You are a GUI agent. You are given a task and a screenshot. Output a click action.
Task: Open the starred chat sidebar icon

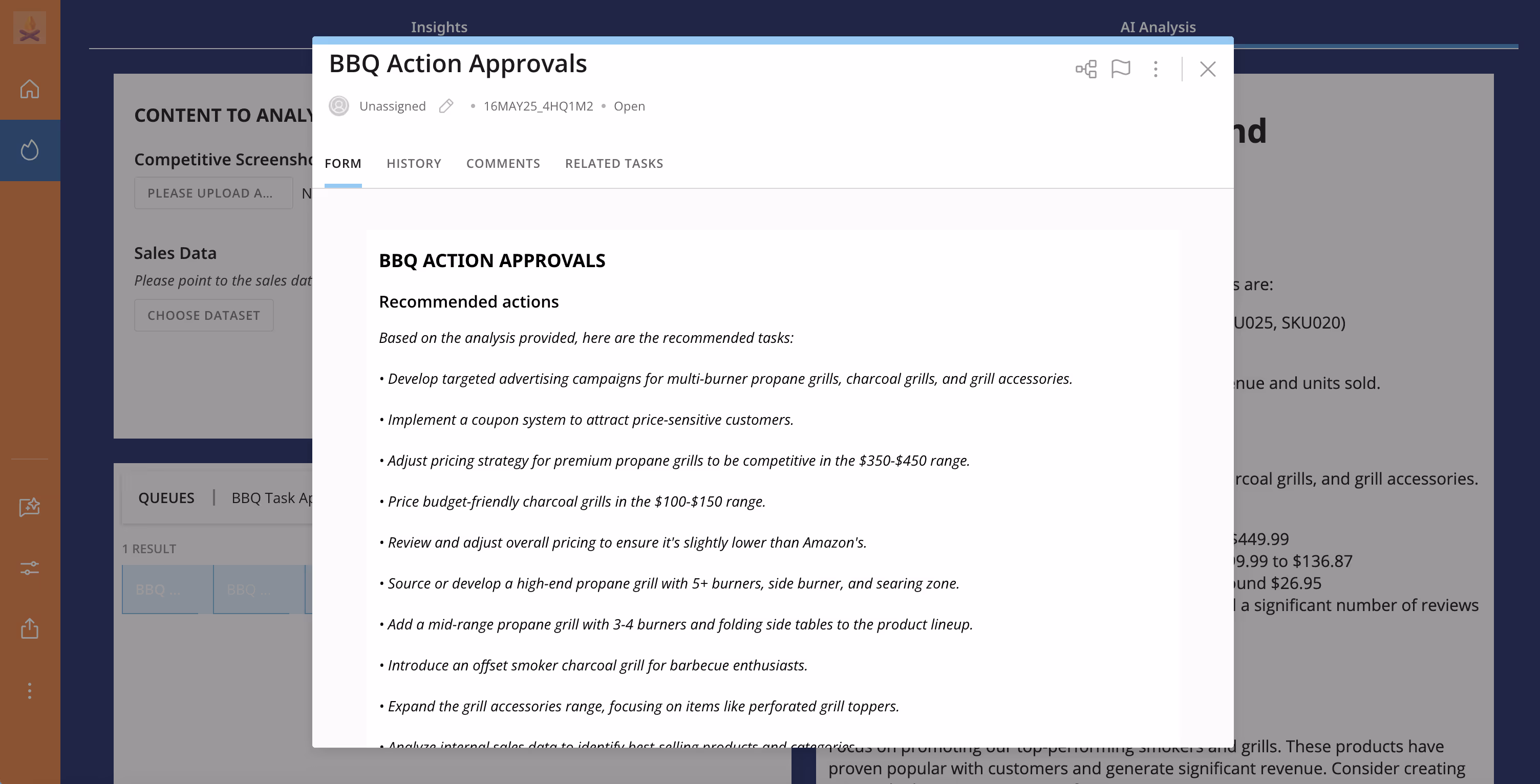click(x=29, y=507)
